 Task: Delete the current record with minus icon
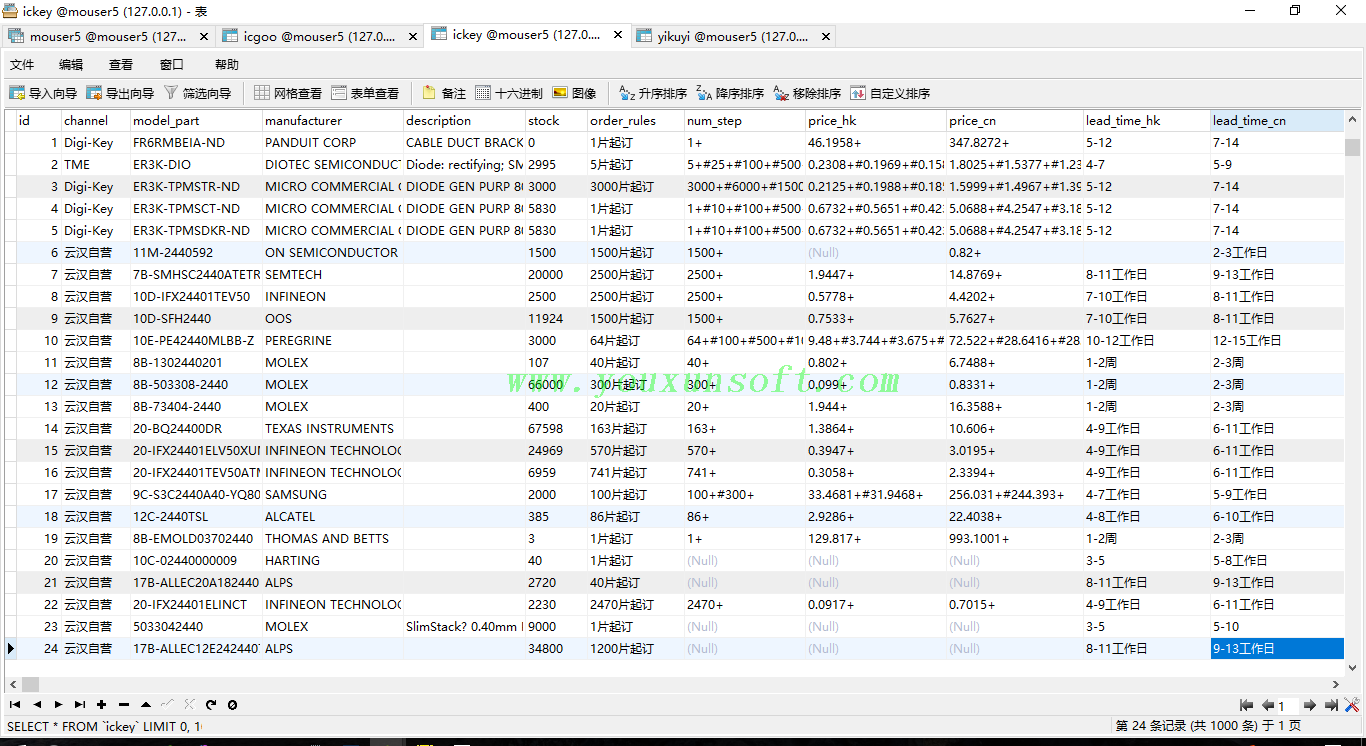click(124, 705)
